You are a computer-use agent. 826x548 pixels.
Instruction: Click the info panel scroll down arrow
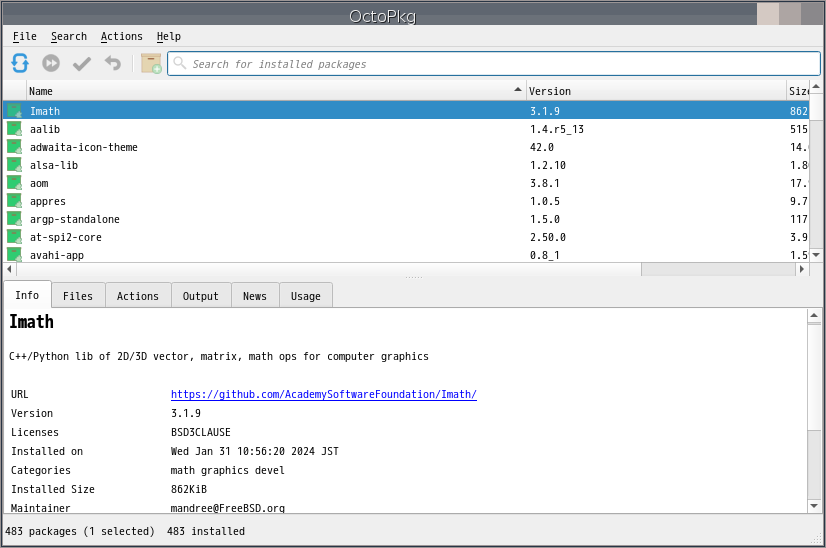pos(814,506)
